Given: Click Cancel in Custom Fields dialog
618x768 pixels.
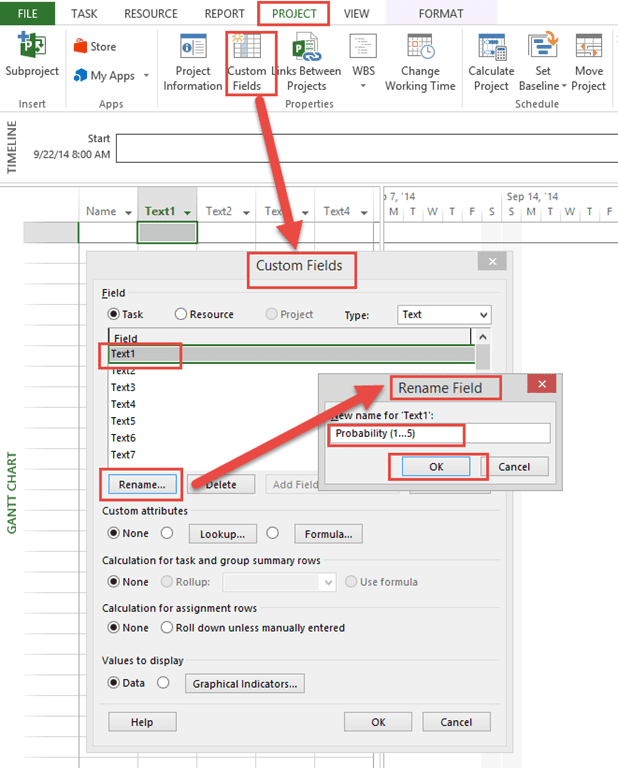Looking at the screenshot, I should 456,722.
